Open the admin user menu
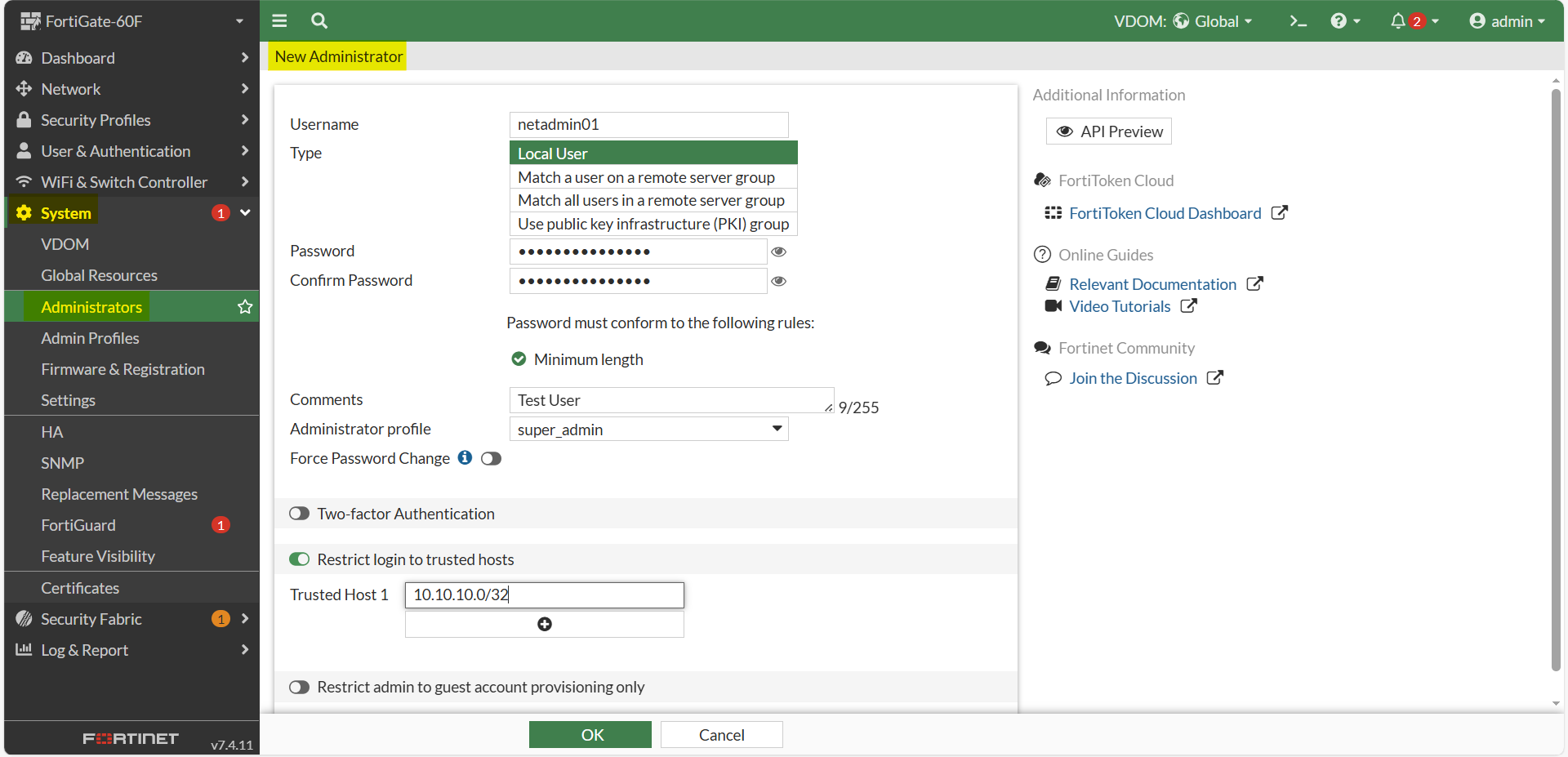Viewport: 1568px width, 757px height. pyautogui.click(x=1507, y=21)
